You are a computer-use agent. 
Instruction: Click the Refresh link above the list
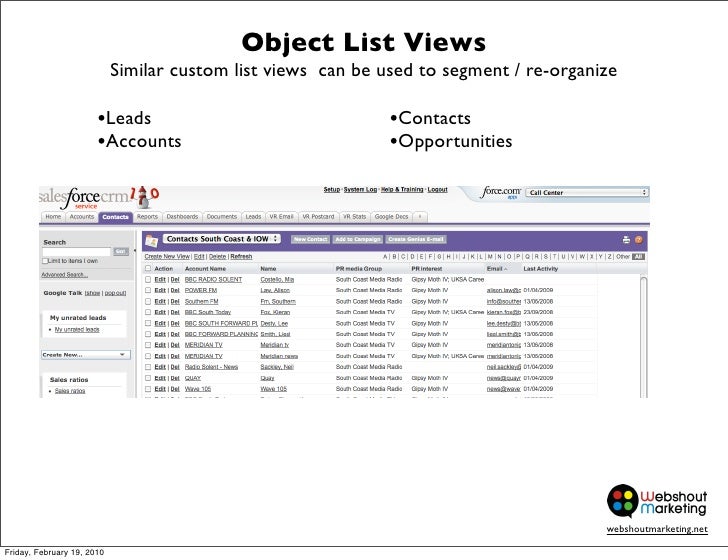[x=241, y=256]
